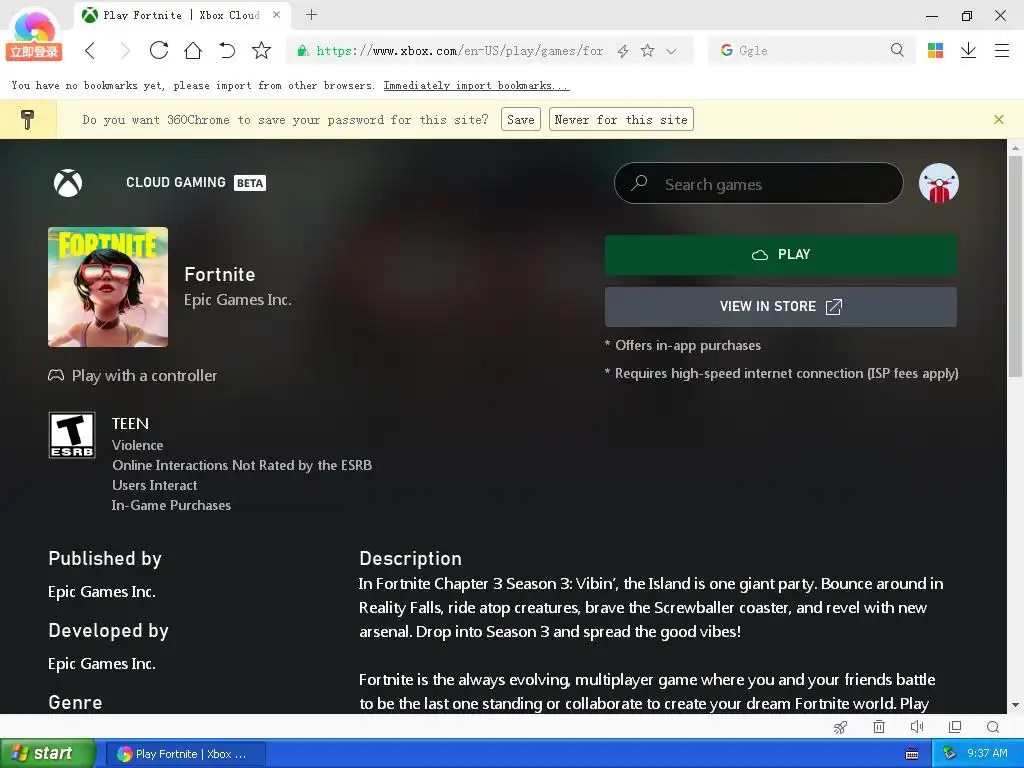Click the 9:37 AM clock
The height and width of the screenshot is (768, 1024).
987,754
